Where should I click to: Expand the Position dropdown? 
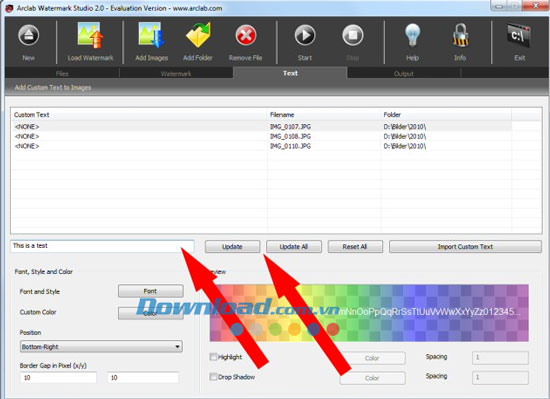coord(101,347)
